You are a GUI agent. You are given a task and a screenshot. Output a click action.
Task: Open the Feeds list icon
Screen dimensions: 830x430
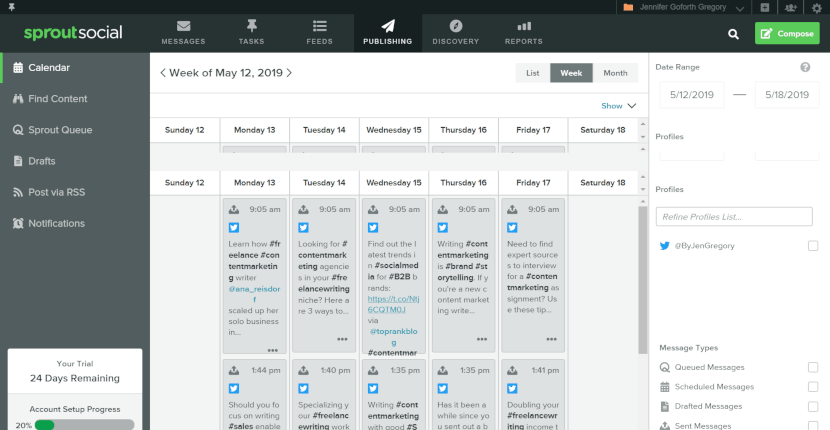point(319,26)
